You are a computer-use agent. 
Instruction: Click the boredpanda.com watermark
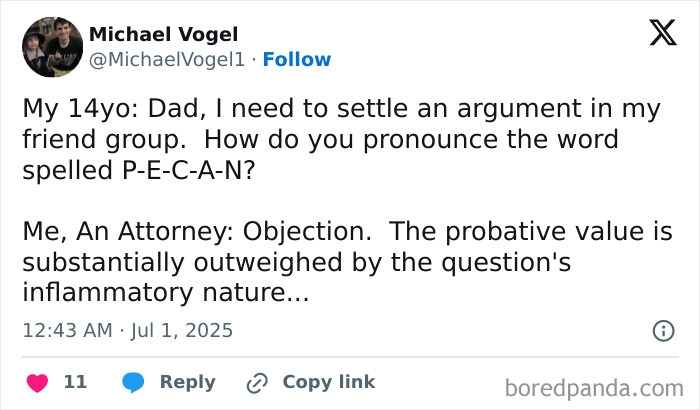click(x=602, y=385)
